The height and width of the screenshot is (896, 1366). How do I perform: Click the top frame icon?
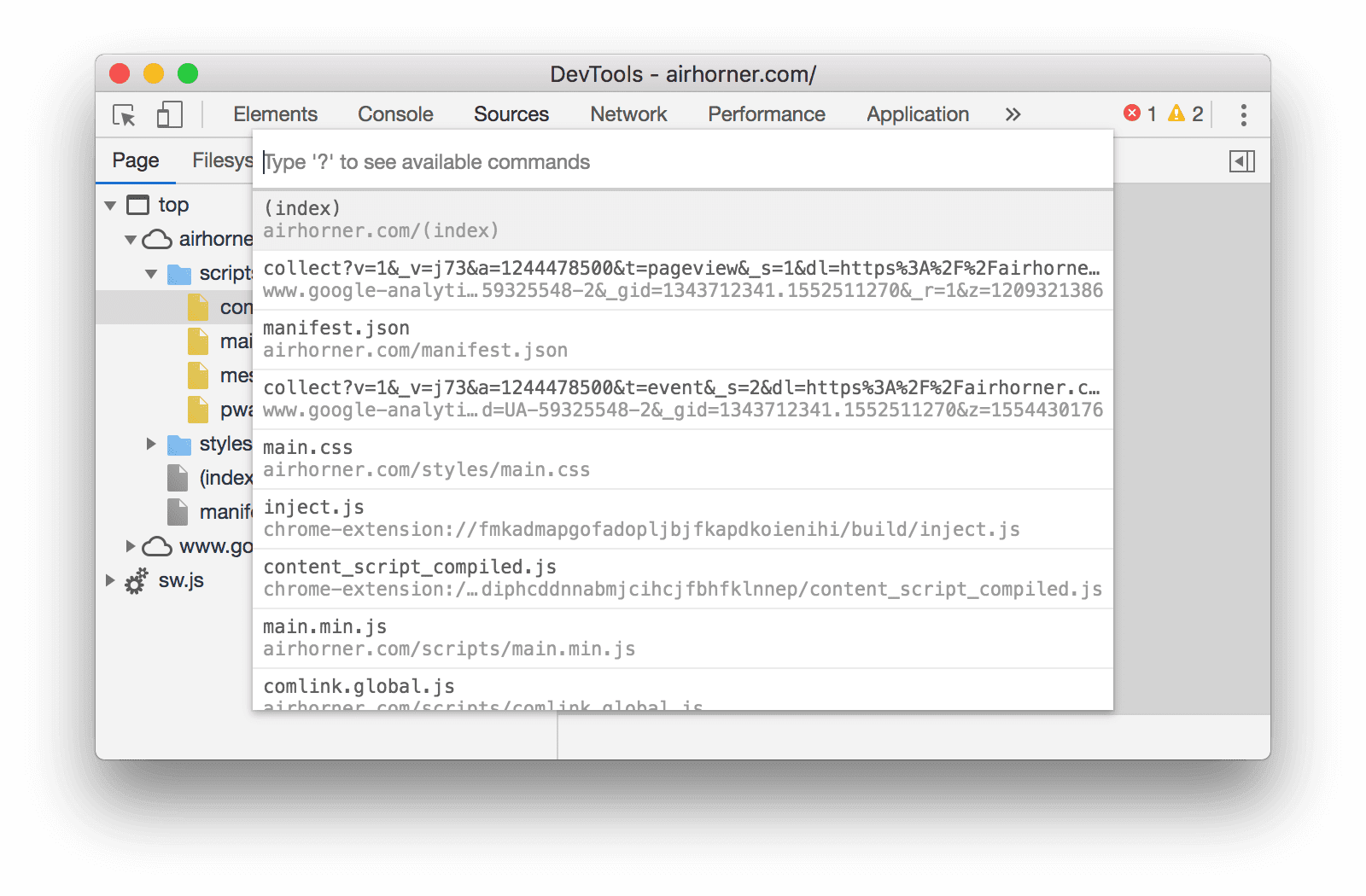(x=137, y=205)
